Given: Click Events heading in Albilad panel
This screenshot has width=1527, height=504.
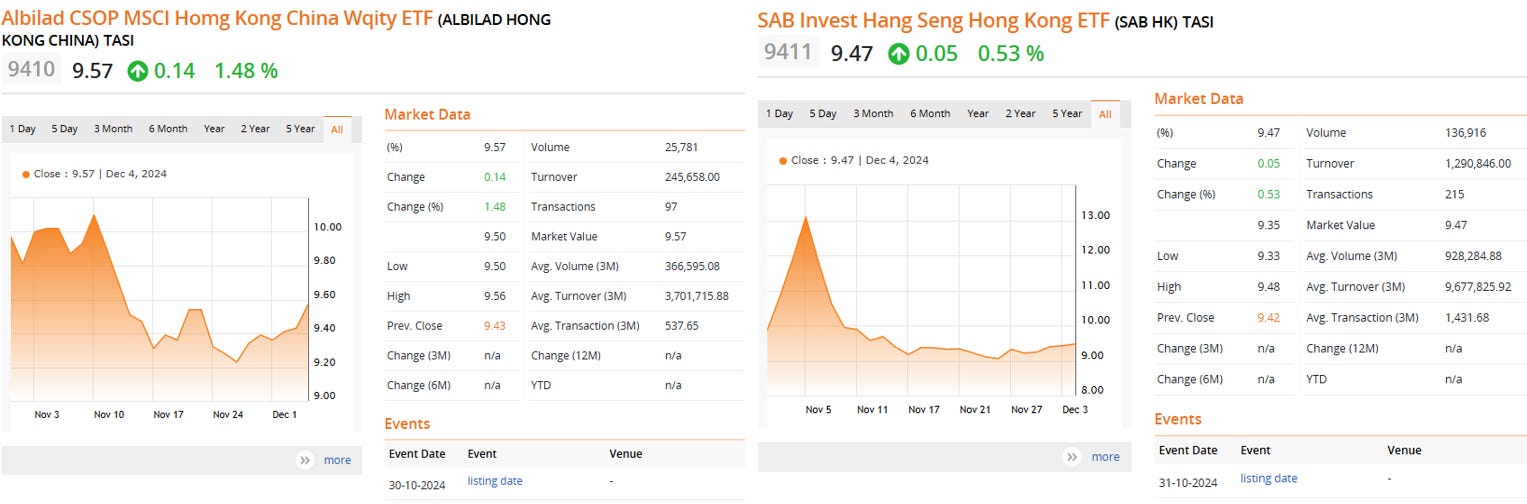Looking at the screenshot, I should (x=407, y=424).
